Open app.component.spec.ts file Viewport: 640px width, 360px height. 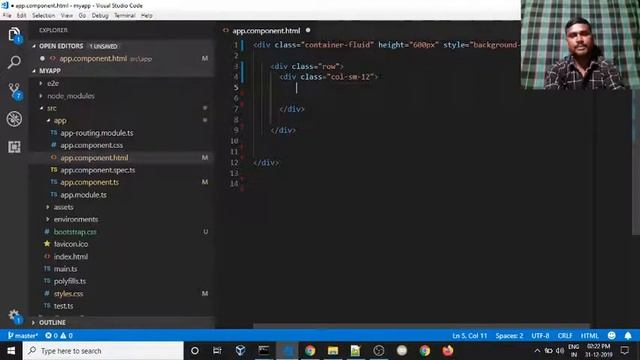(98, 170)
